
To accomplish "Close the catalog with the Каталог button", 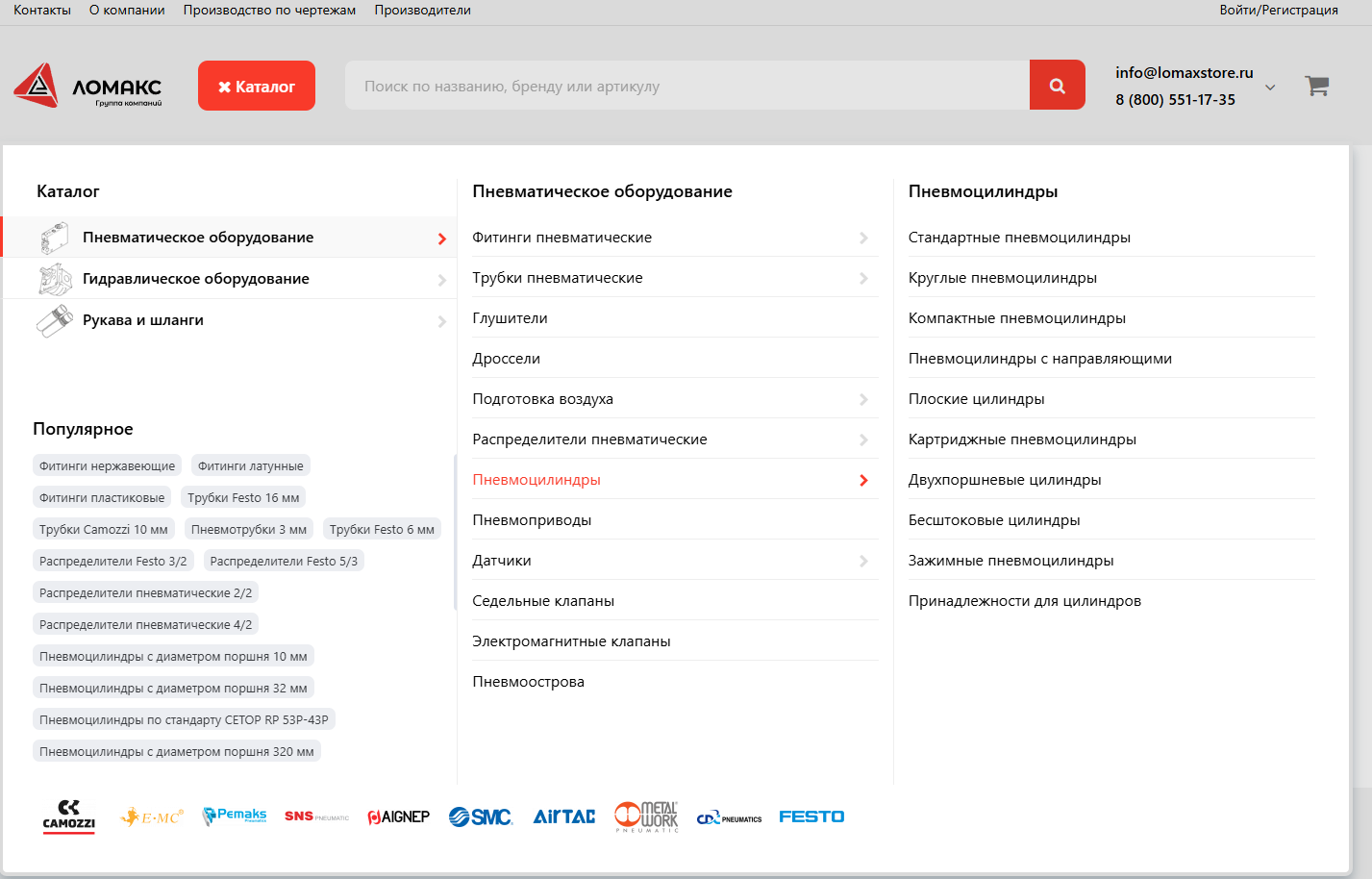I will (257, 86).
